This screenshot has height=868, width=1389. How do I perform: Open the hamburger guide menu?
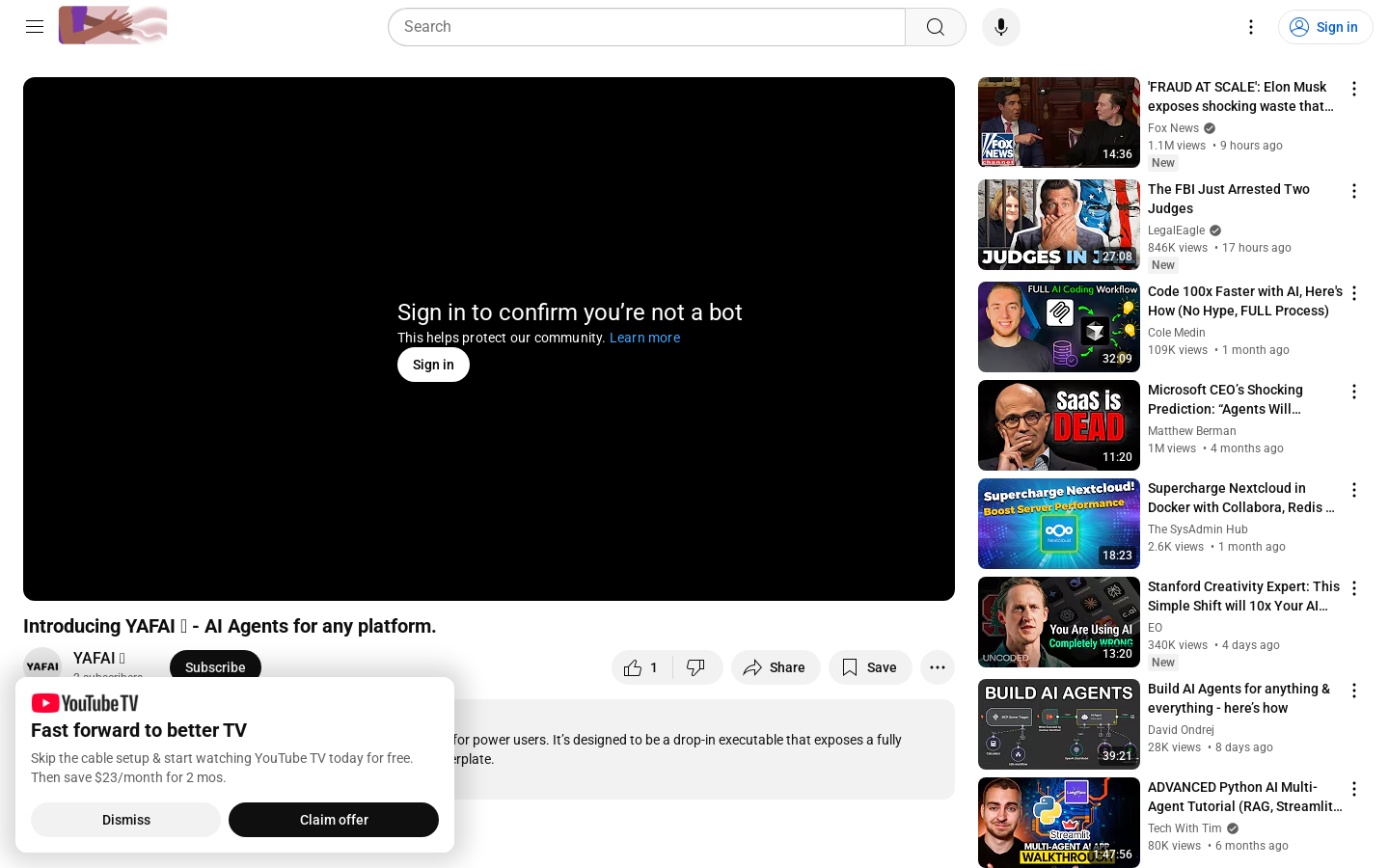35,27
